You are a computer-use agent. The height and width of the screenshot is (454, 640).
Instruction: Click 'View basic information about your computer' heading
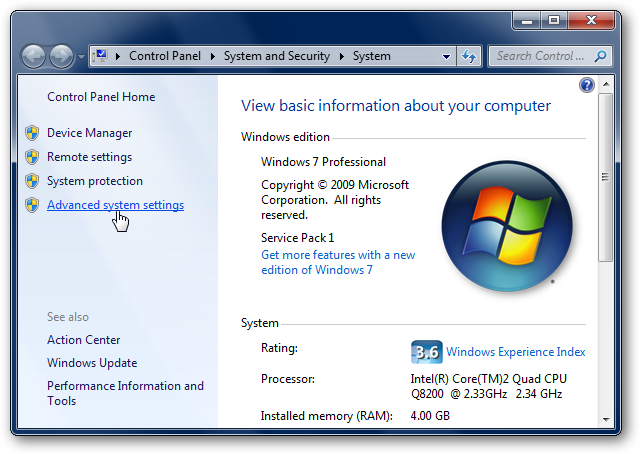coord(396,106)
